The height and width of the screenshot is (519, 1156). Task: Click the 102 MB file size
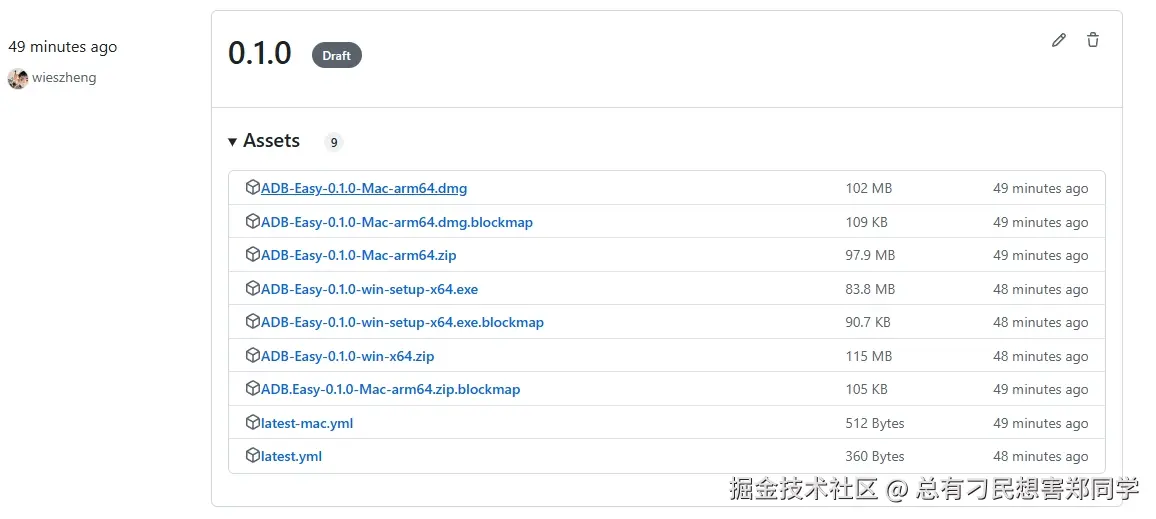point(868,188)
